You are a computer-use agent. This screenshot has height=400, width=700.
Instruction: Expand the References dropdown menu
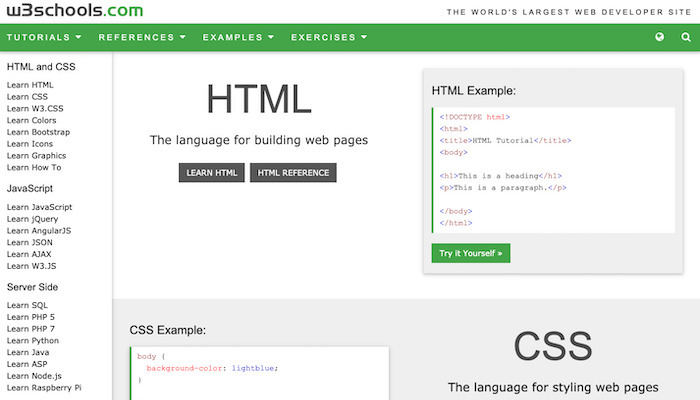(142, 37)
